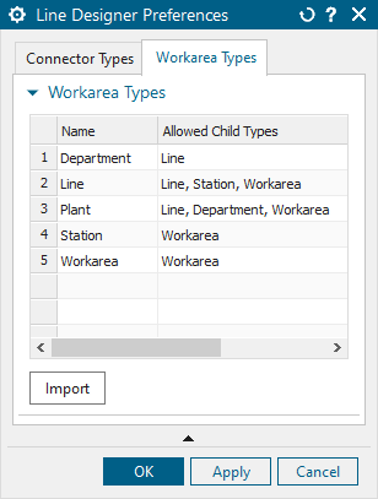
Task: Click Station's allowed child cell 'Workarea'
Action: (252, 235)
